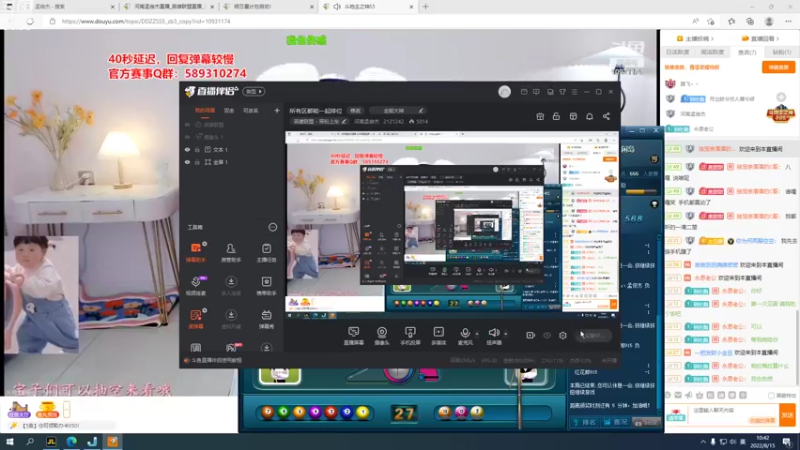
Task: Expand the 直播回看 link arrow
Action: pyautogui.click(x=778, y=39)
